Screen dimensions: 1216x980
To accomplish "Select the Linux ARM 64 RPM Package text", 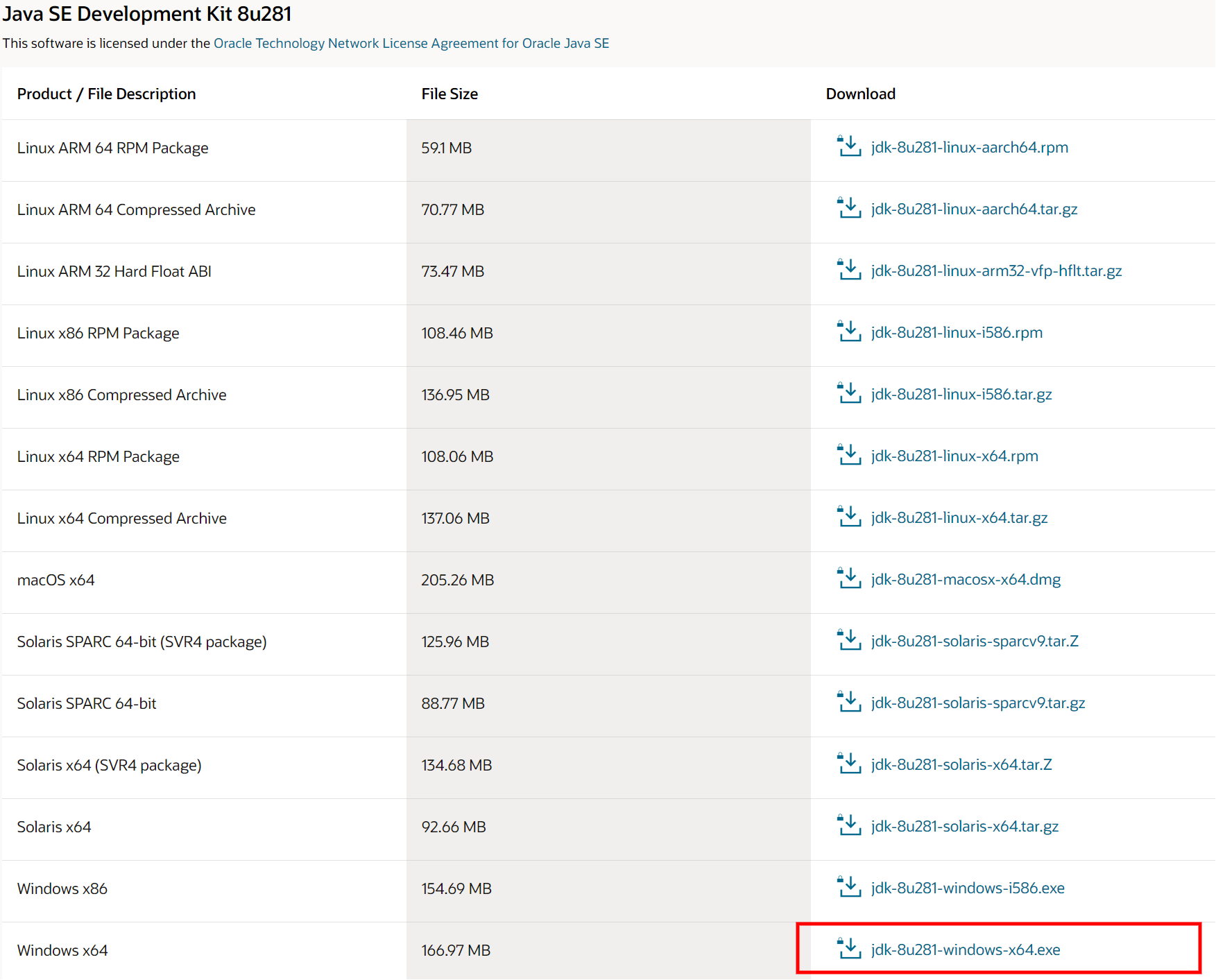I will pyautogui.click(x=112, y=148).
